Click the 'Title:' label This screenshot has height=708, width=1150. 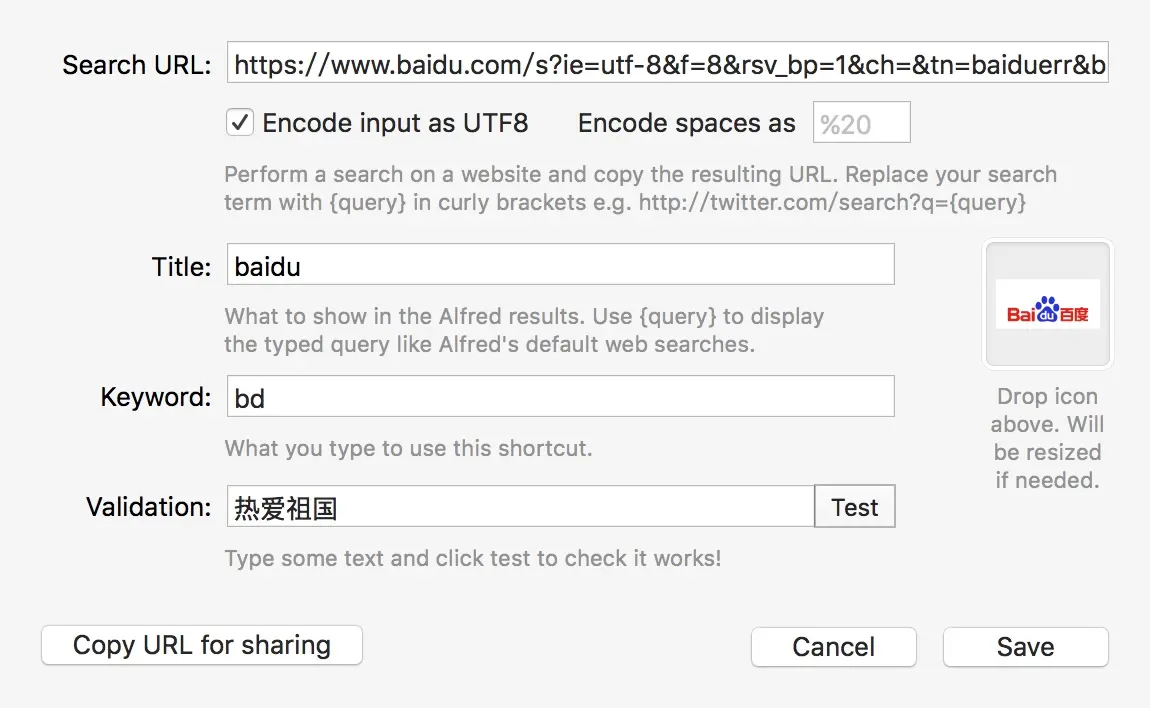click(x=181, y=267)
